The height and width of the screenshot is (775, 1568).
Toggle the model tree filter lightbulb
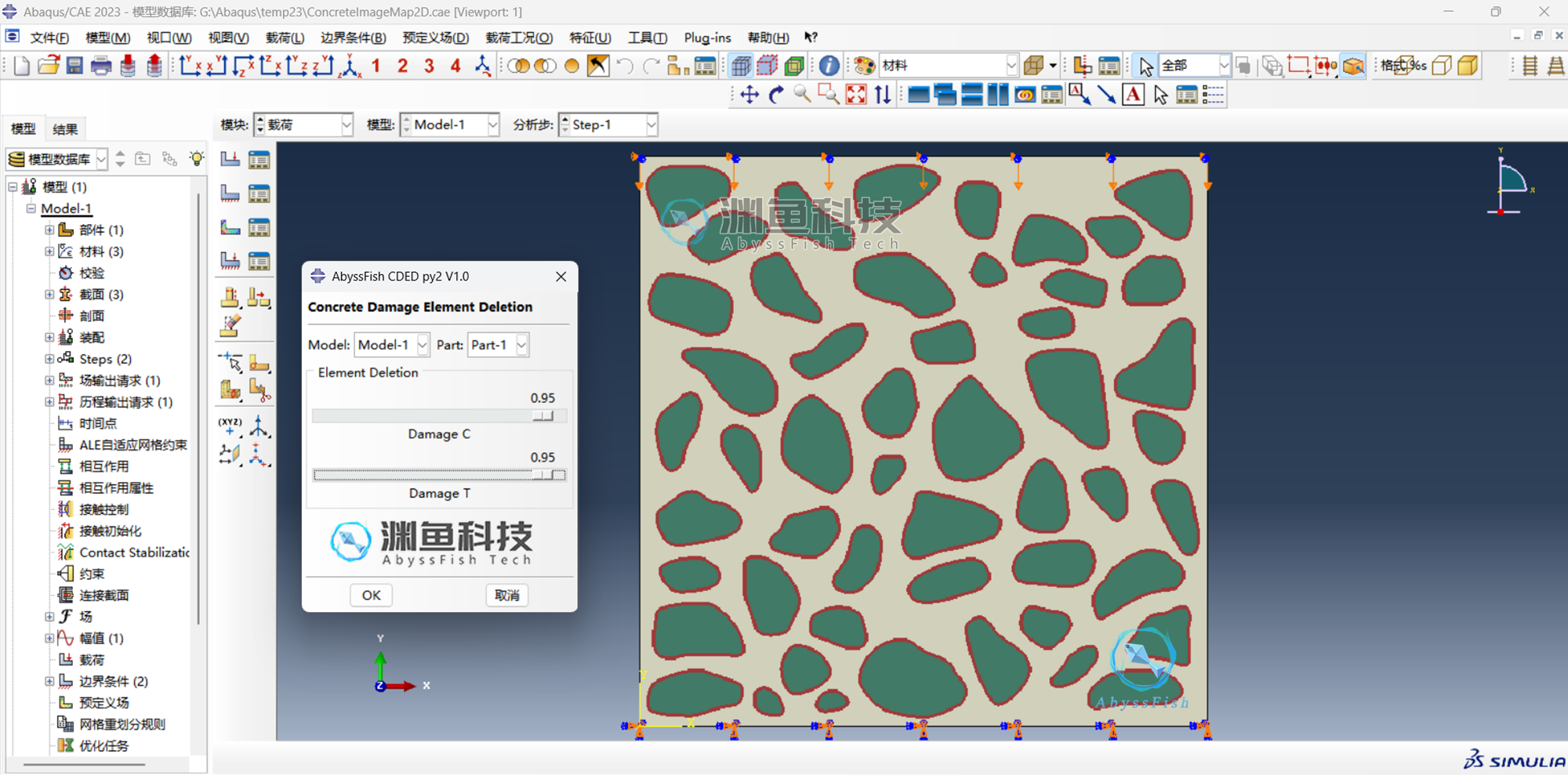[x=196, y=159]
